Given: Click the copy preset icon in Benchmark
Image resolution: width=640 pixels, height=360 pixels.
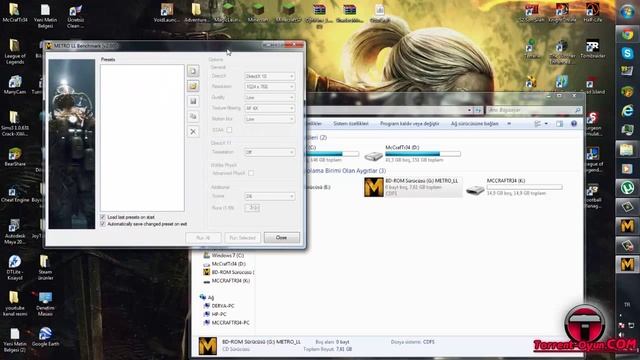Looking at the screenshot, I should point(193,116).
